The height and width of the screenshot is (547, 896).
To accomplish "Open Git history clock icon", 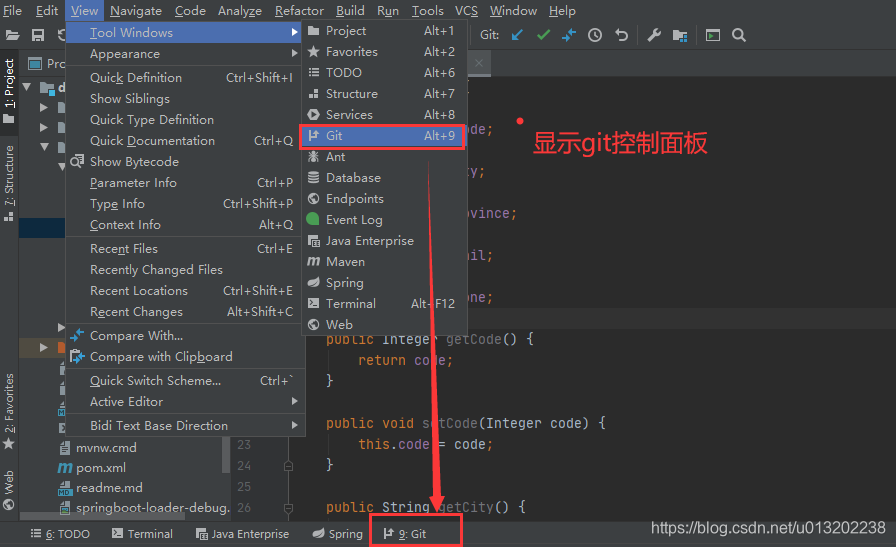I will point(595,35).
